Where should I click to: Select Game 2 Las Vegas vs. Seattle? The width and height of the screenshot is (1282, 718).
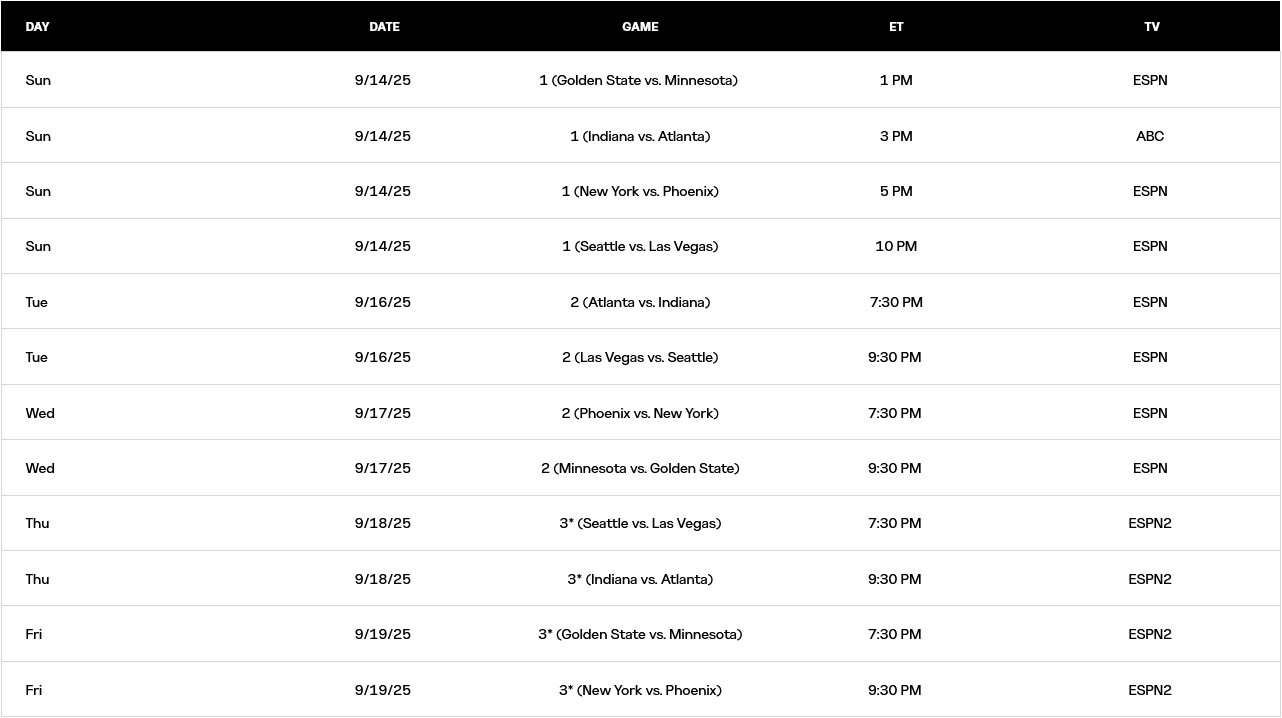(x=640, y=357)
